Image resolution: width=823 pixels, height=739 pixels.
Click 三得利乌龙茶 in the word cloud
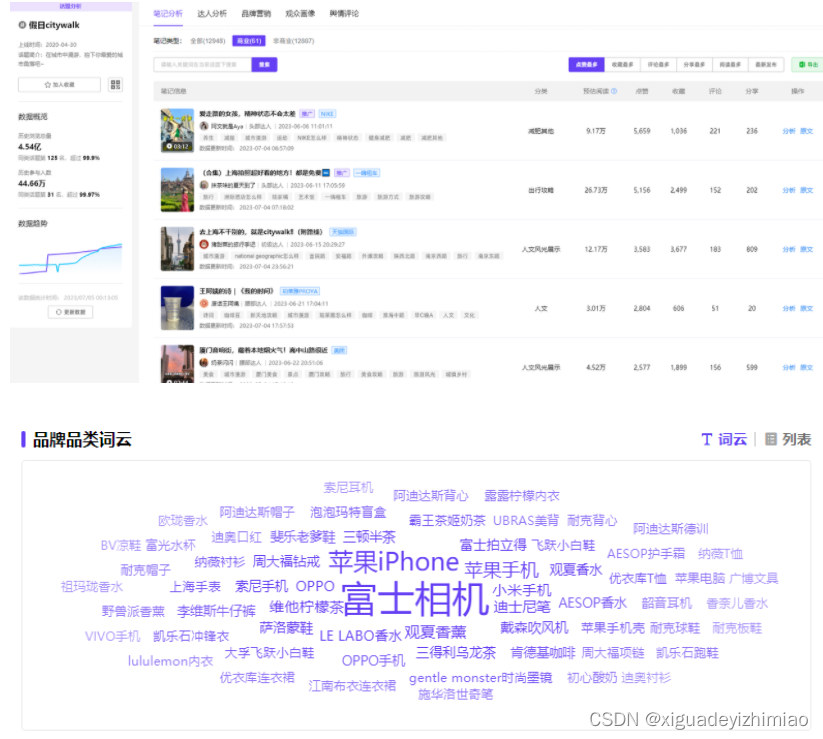pyautogui.click(x=456, y=652)
